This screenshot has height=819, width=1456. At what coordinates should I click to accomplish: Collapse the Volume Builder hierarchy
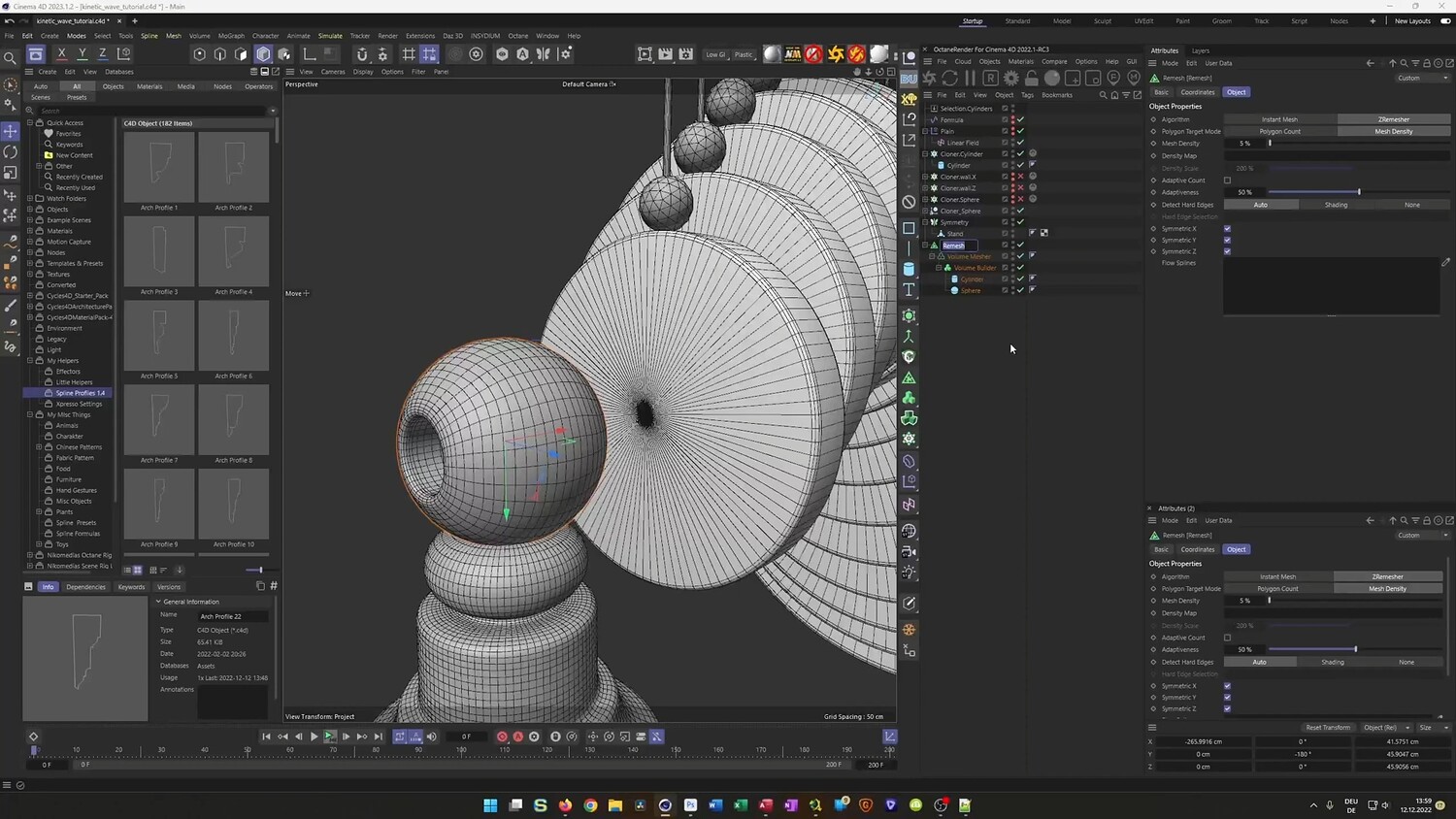click(x=940, y=268)
